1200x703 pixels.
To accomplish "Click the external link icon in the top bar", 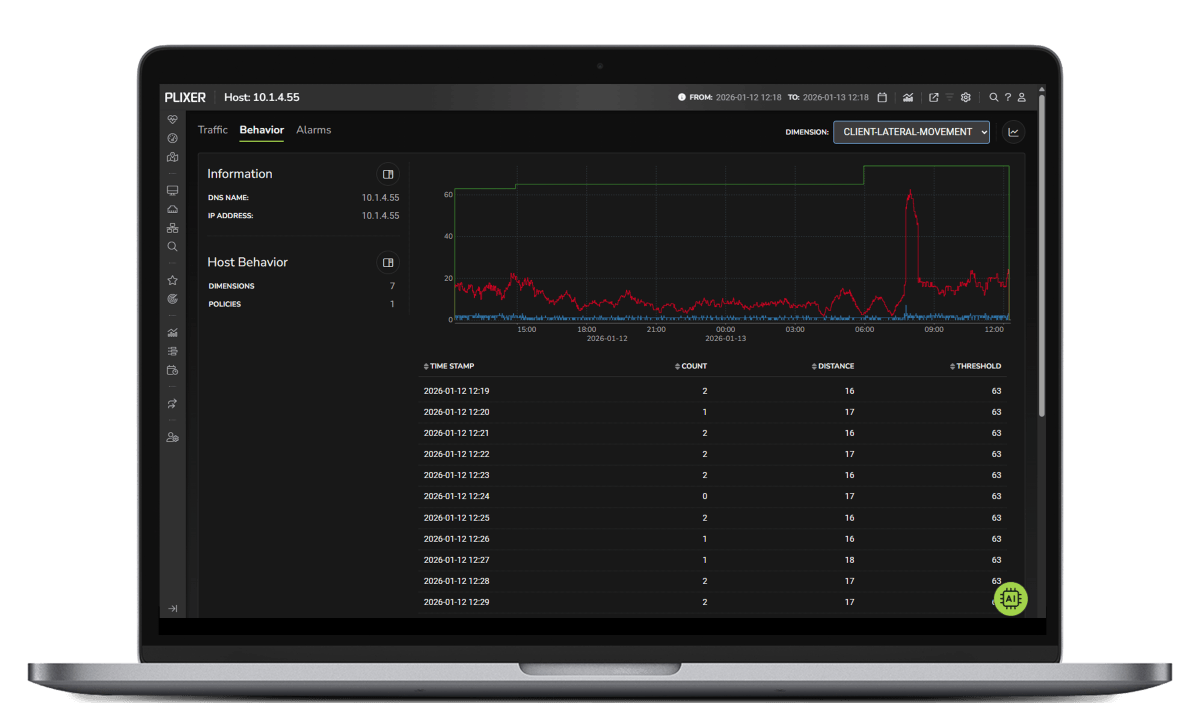I will coord(933,97).
